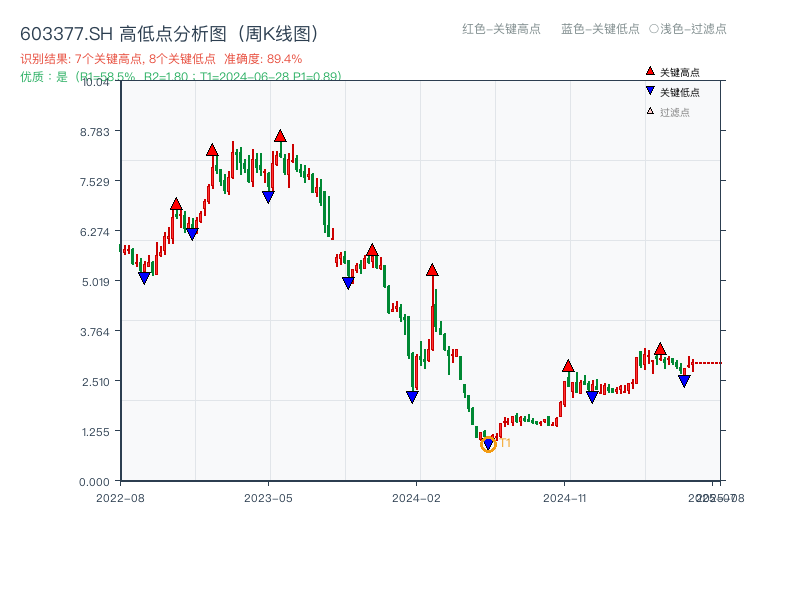800x600 pixels.
Task: Toggle the 浅色-过滤点 circle in the header
Action: [654, 29]
